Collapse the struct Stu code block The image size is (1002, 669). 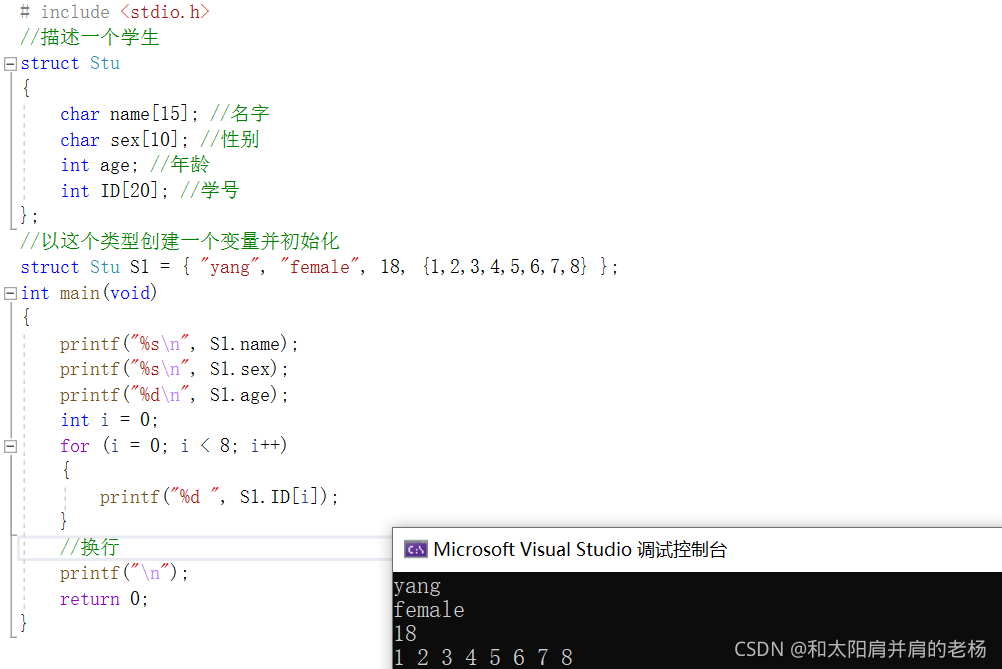[10, 64]
